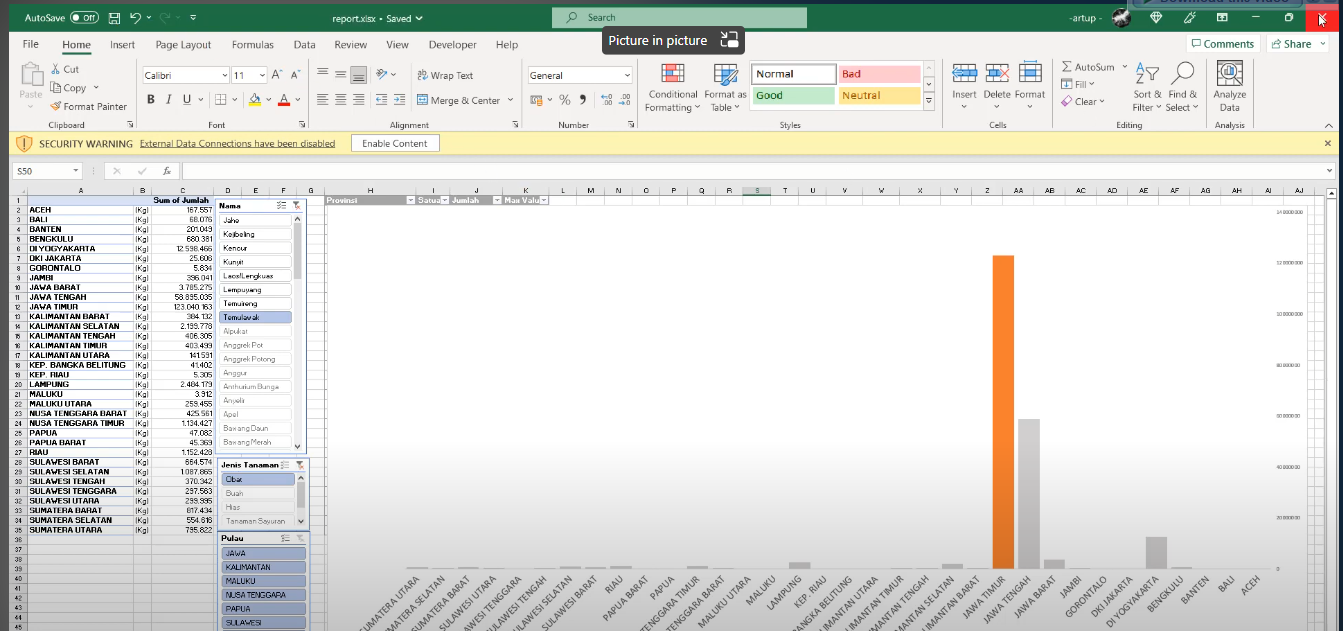Select Obat in Jenis Tanaman slicer

(x=258, y=479)
